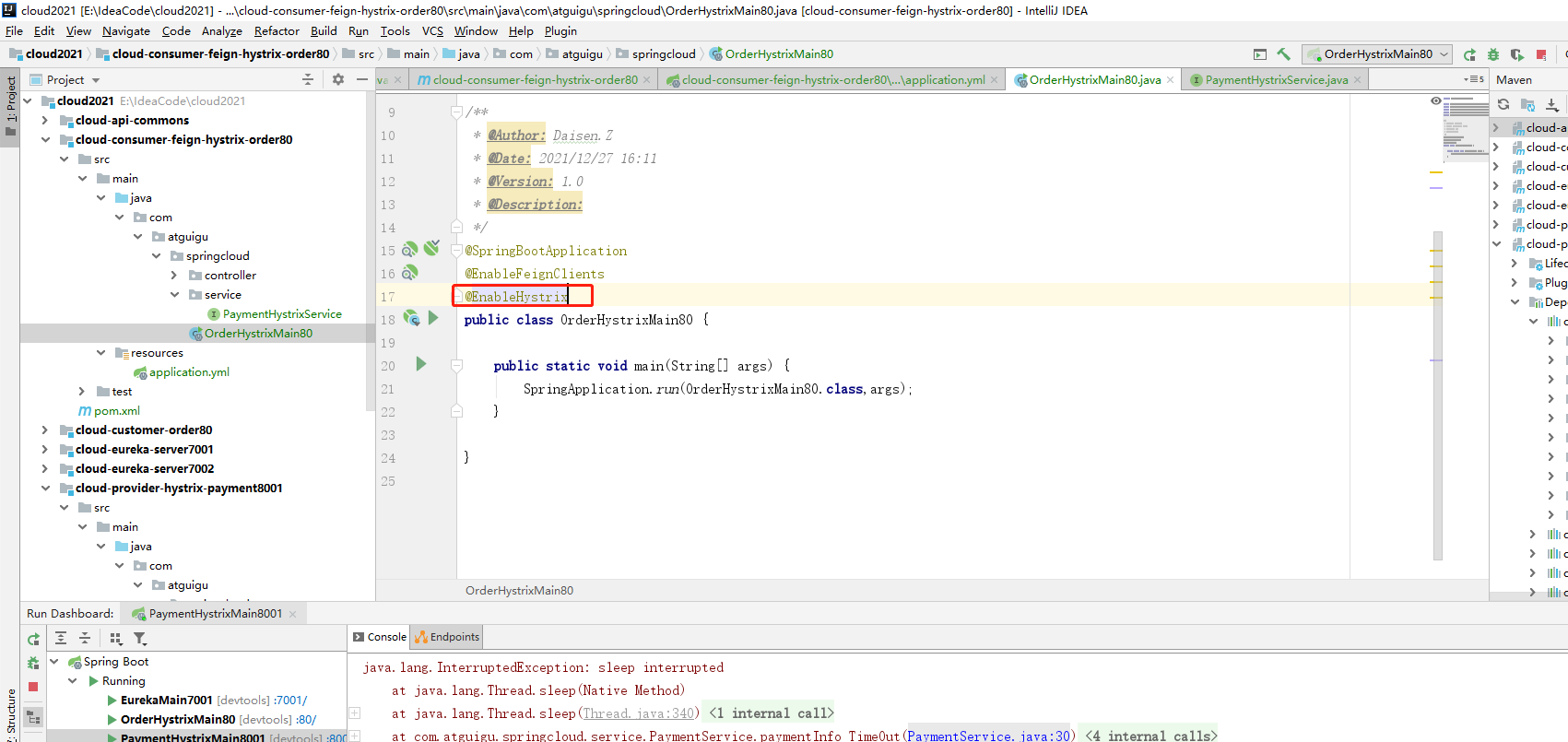Open Project view mode dropdown
The height and width of the screenshot is (742, 1568).
click(96, 80)
